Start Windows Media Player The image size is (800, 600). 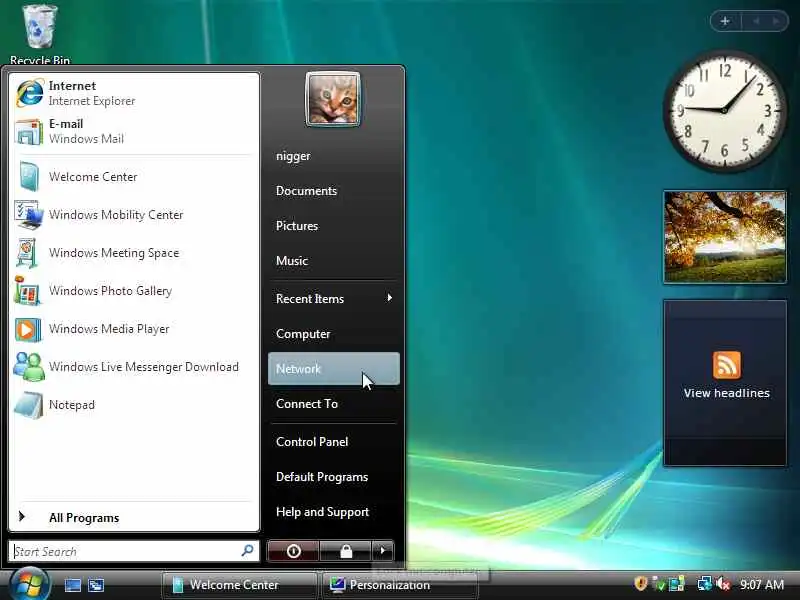point(134,329)
